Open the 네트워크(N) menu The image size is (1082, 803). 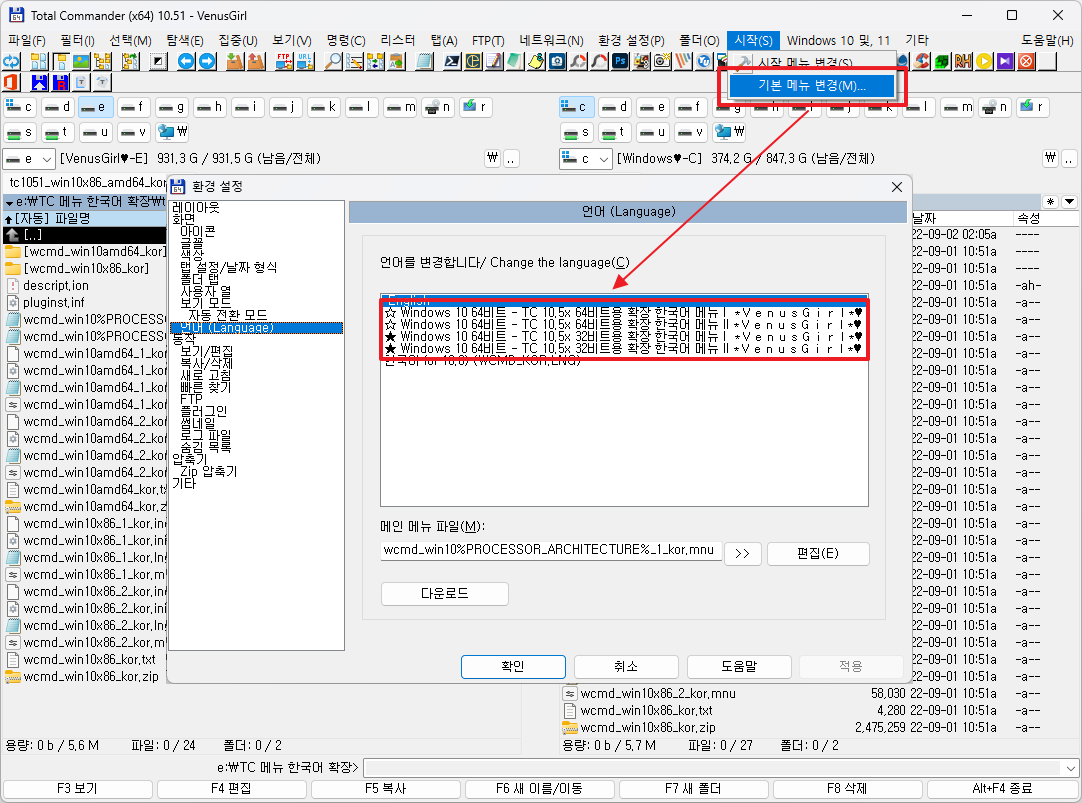coord(551,41)
